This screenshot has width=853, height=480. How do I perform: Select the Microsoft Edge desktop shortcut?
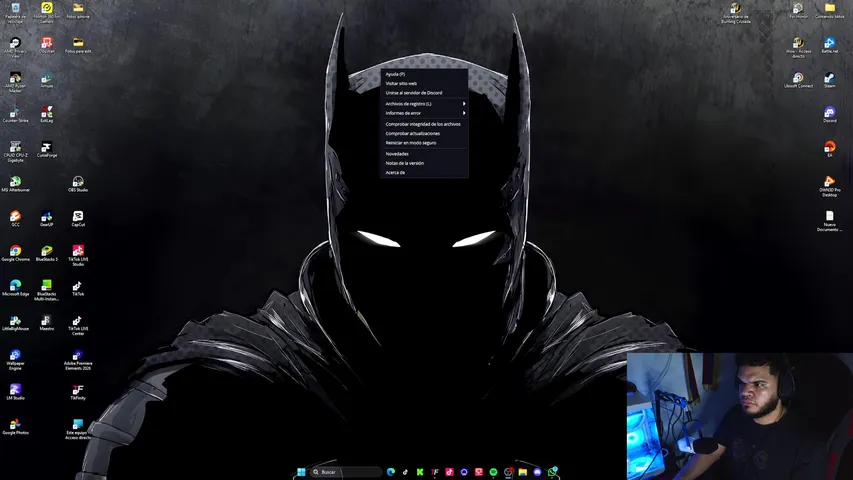pos(15,288)
